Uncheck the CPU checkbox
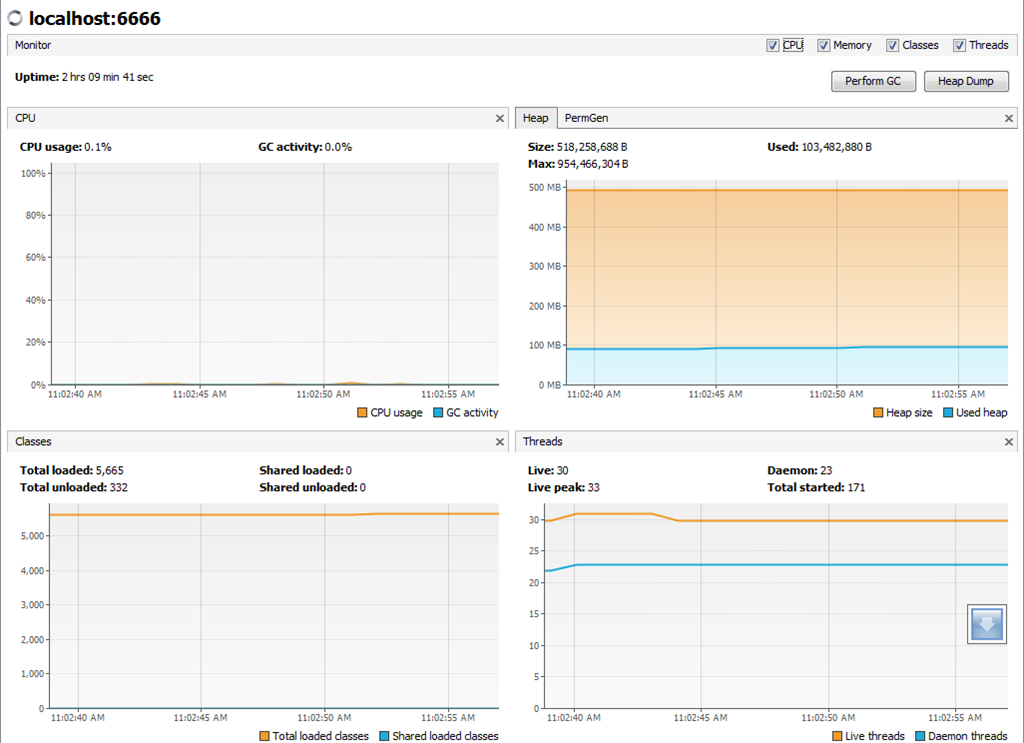The height and width of the screenshot is (743, 1024). [773, 45]
